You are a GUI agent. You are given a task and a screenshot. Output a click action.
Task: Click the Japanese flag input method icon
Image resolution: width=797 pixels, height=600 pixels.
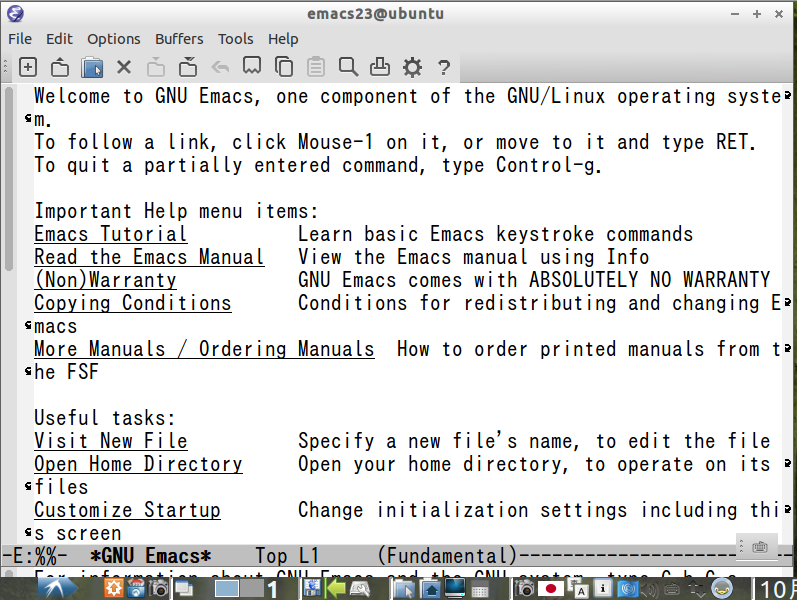click(550, 589)
